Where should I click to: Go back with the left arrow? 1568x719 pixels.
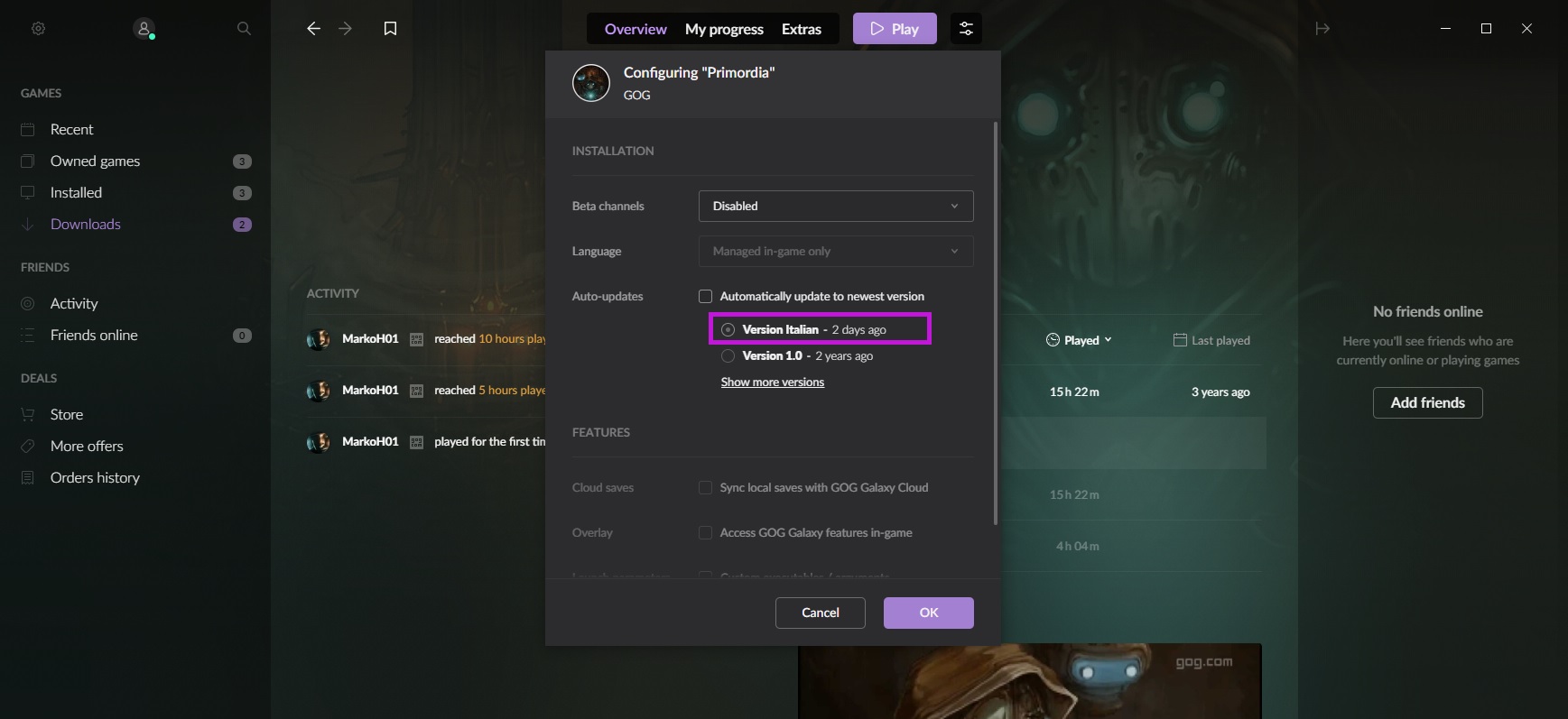coord(313,29)
